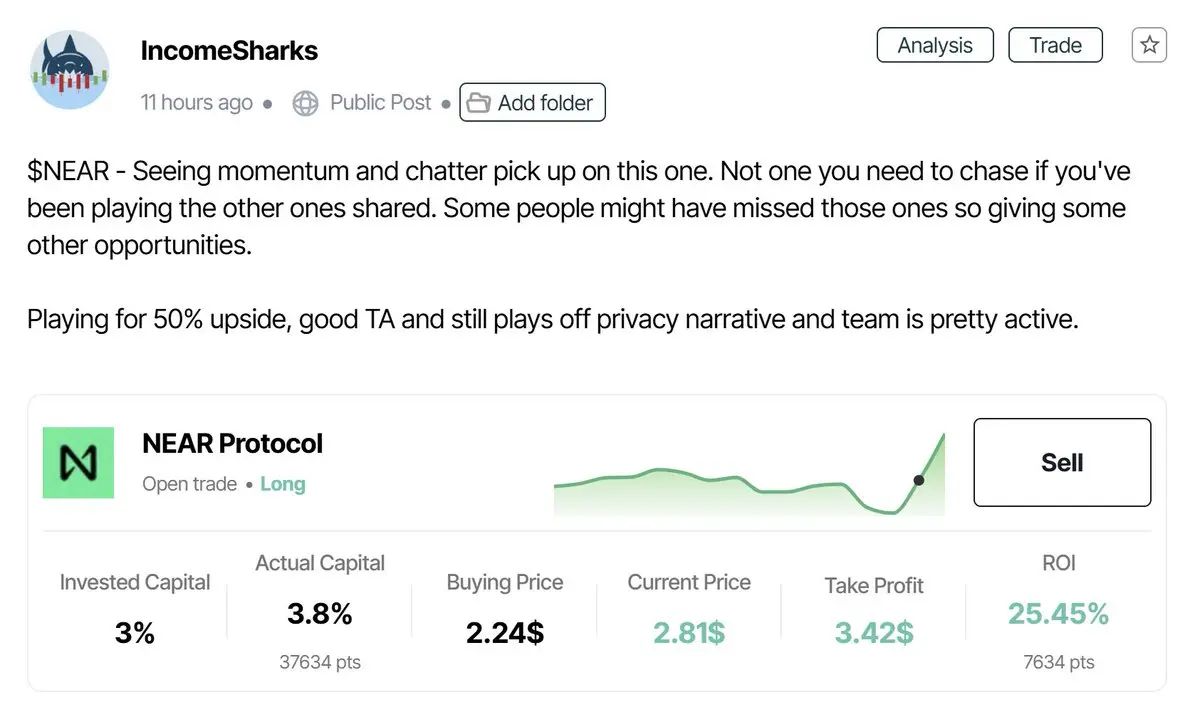Click the 3.42$ Take Profit value

coord(874,632)
